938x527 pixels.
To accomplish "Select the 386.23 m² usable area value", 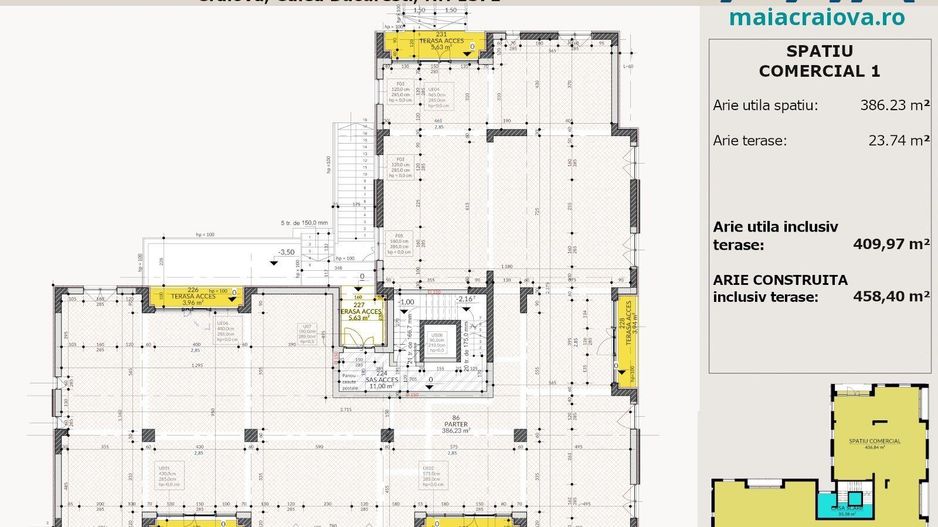I will pos(895,105).
